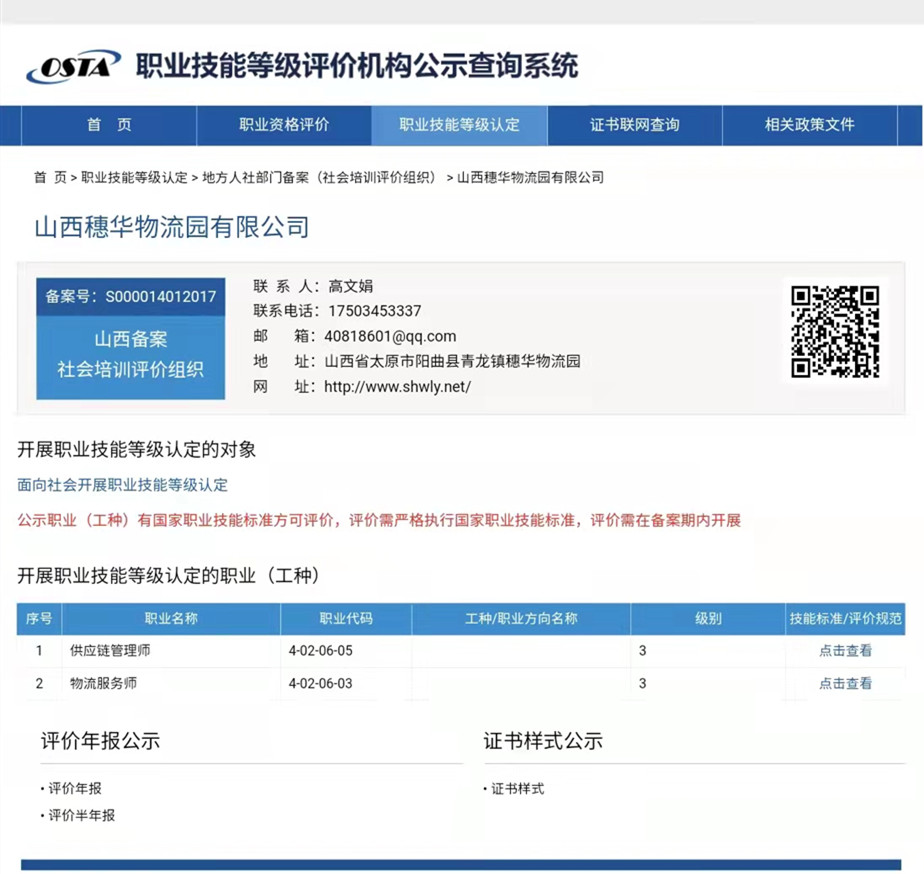Click the 序号 column header
The height and width of the screenshot is (874, 924).
coord(39,619)
